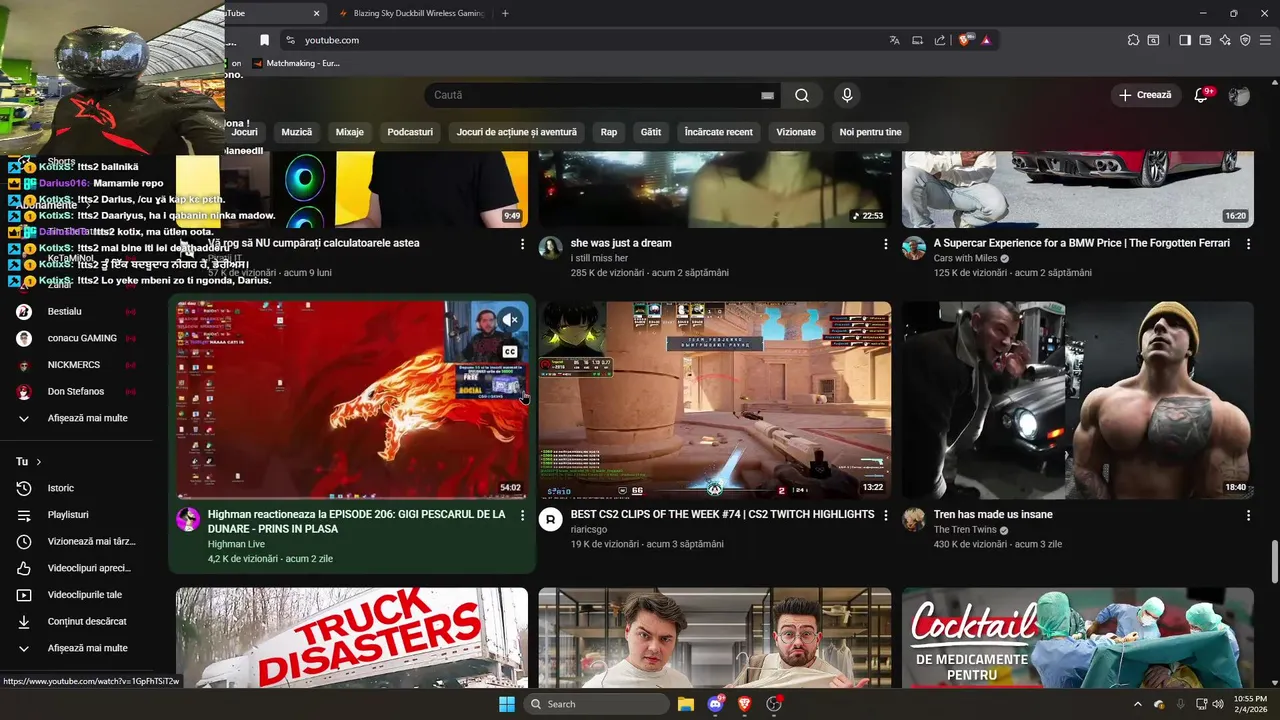
Task: Open Discord from the taskbar
Action: click(715, 704)
